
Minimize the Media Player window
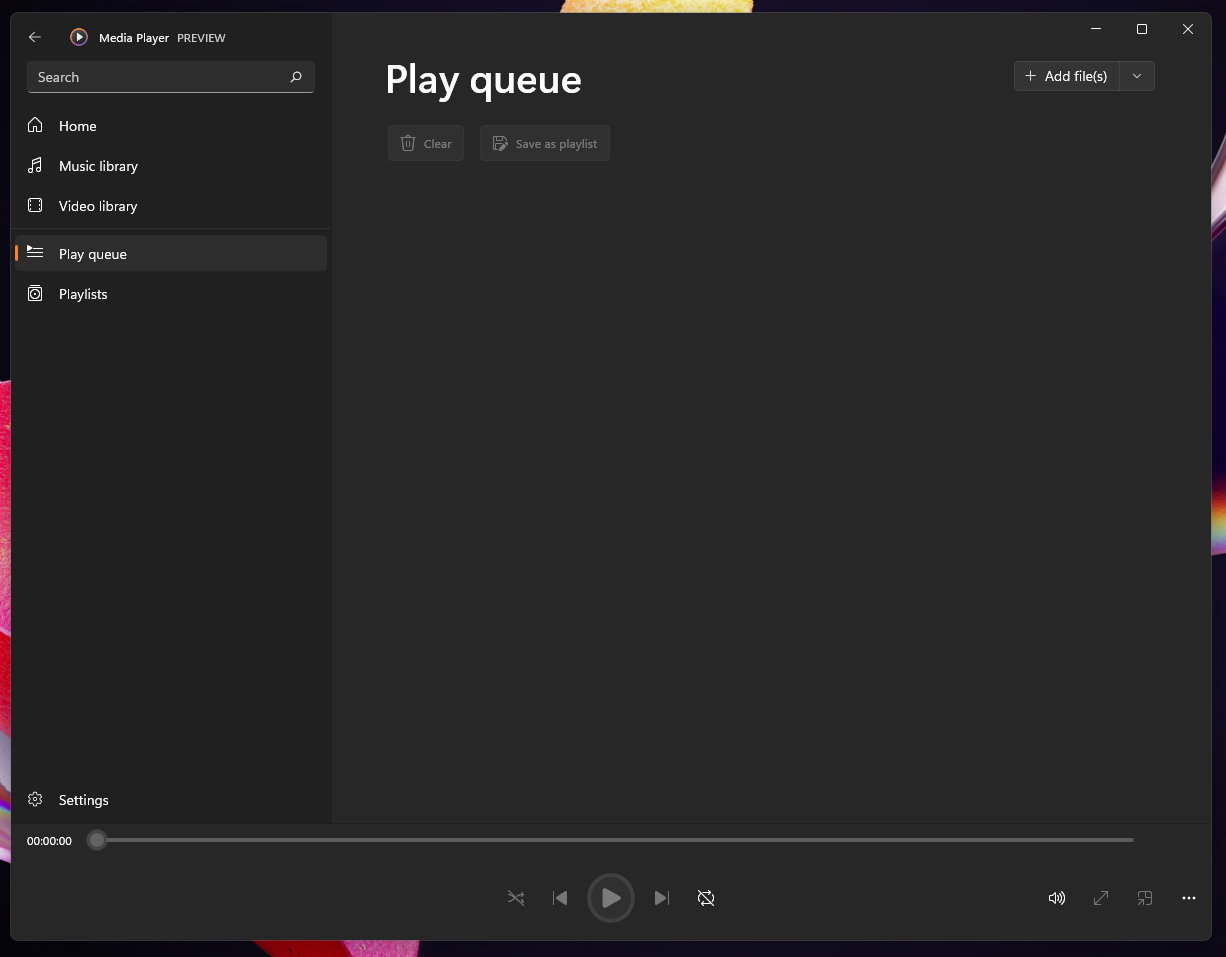(1096, 29)
